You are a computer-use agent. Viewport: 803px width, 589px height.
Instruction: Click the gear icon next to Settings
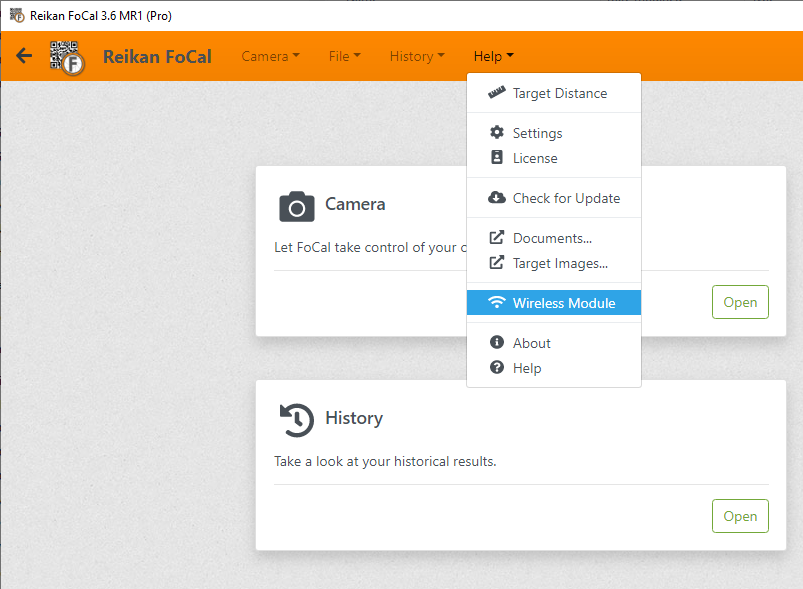coord(496,133)
